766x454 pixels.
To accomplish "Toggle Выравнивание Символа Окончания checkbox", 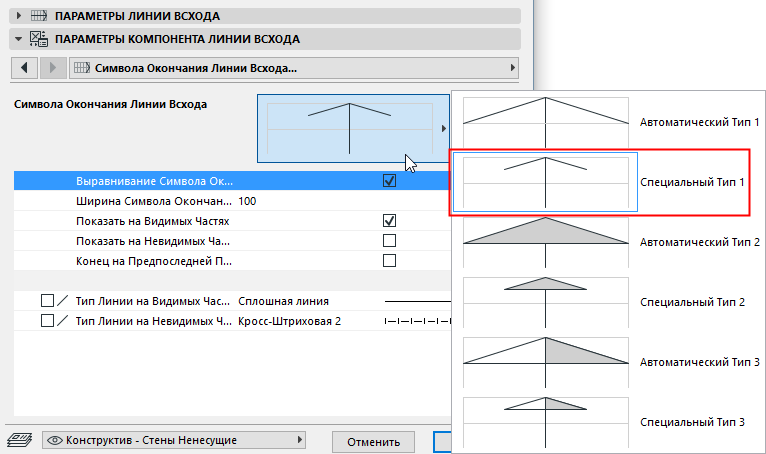I will (x=389, y=181).
